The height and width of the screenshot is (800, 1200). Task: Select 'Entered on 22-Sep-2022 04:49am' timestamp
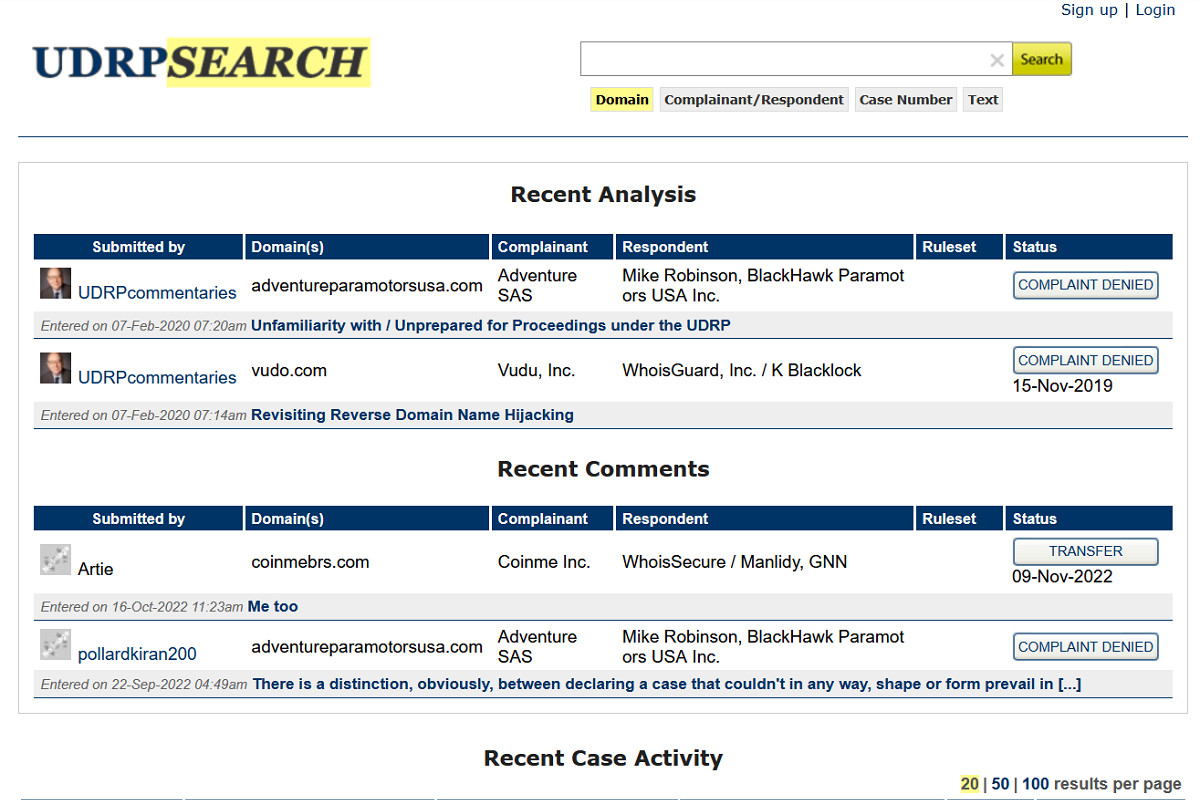[144, 685]
